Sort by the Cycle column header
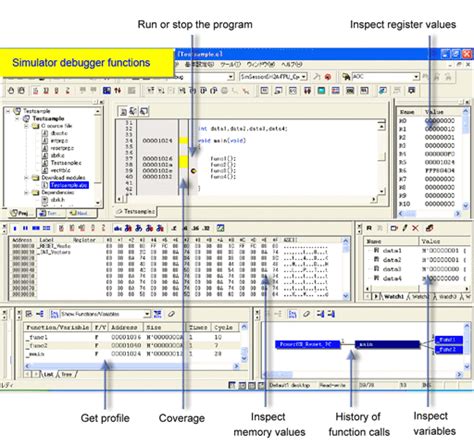 [225, 327]
